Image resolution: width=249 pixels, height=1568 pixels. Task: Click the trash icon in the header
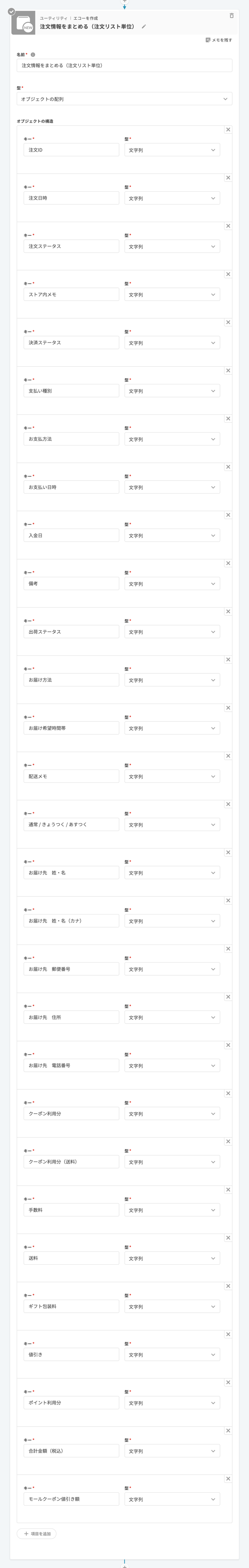click(231, 16)
